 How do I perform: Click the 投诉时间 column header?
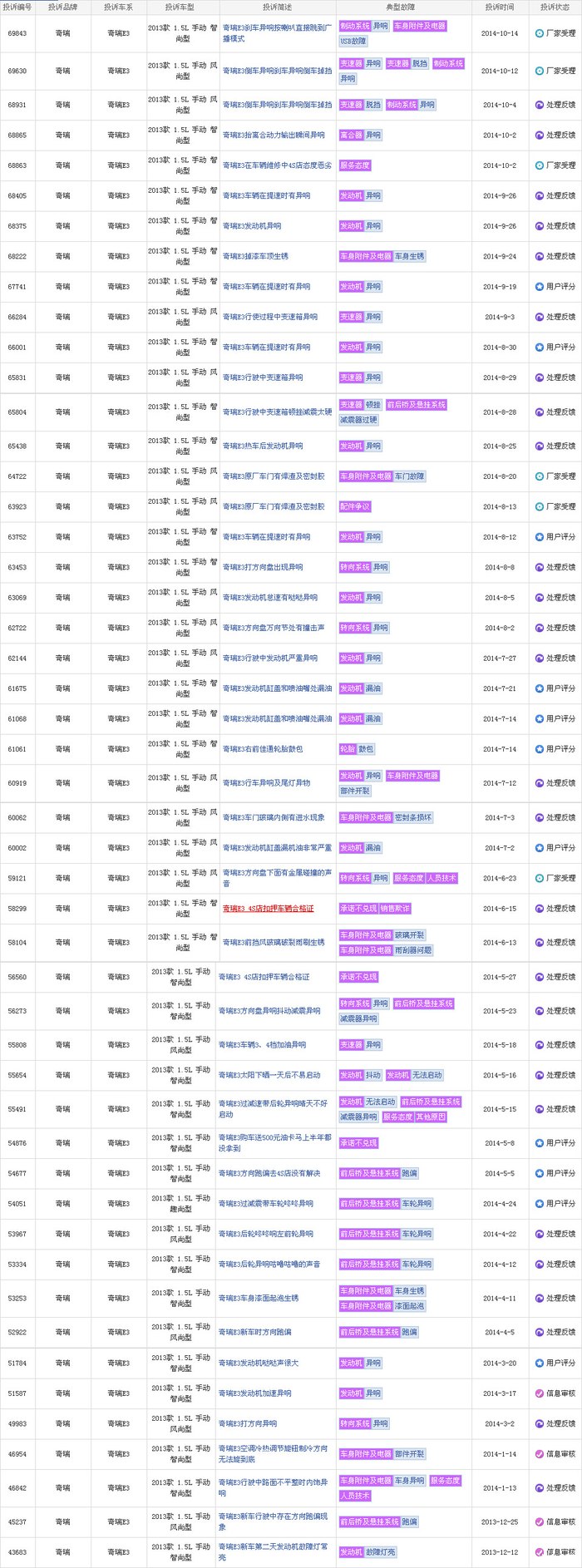pos(499,7)
